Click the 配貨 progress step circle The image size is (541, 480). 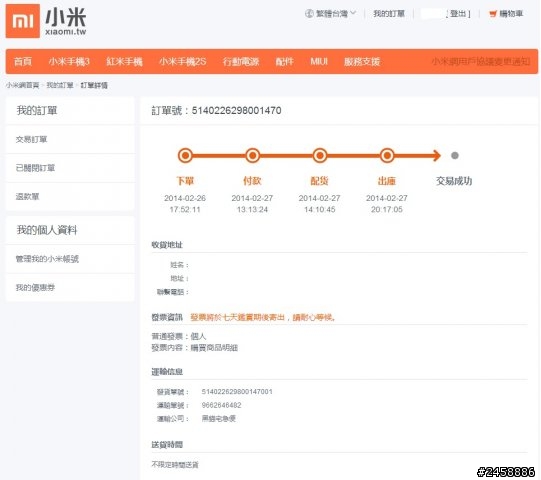pyautogui.click(x=320, y=156)
